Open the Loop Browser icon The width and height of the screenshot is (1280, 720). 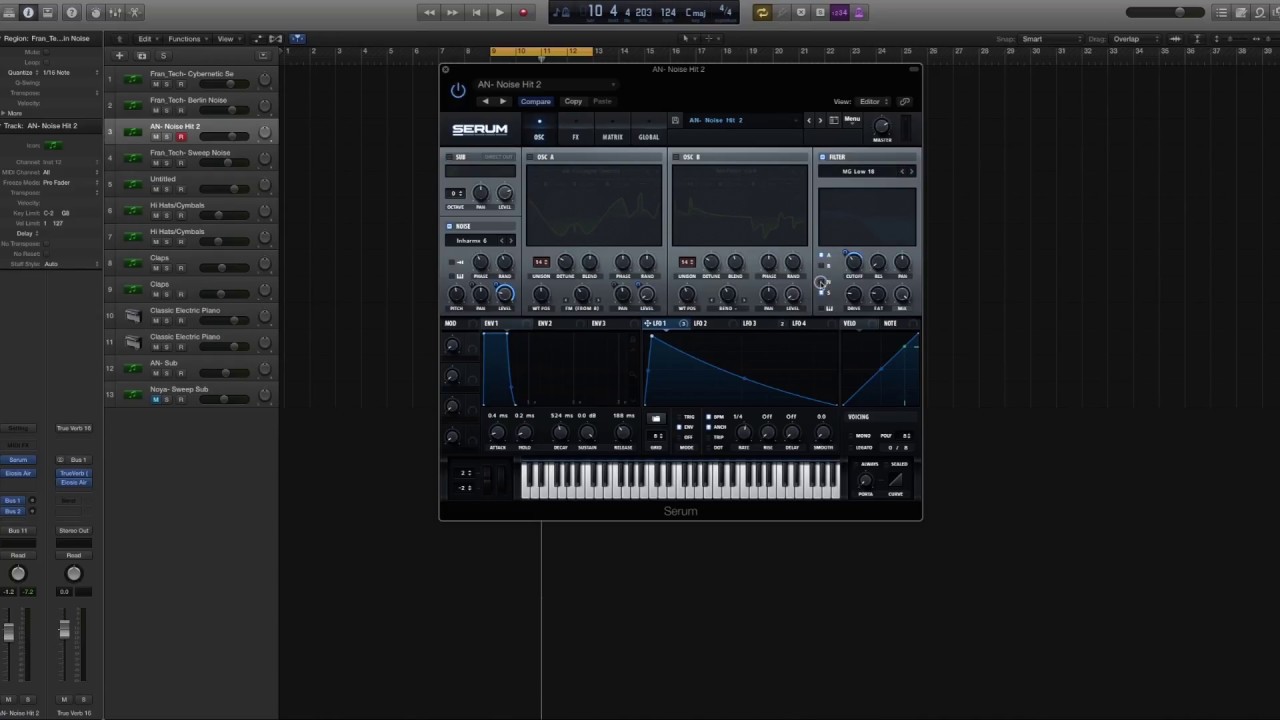(x=1259, y=12)
